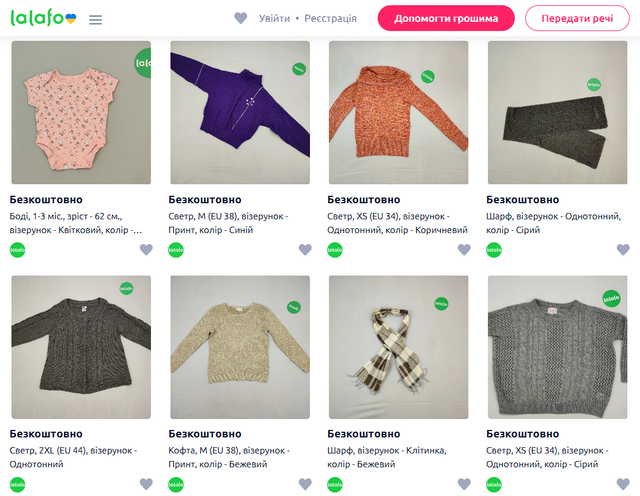The height and width of the screenshot is (496, 640).
Task: Open the checkered scarf photo
Action: (x=398, y=347)
